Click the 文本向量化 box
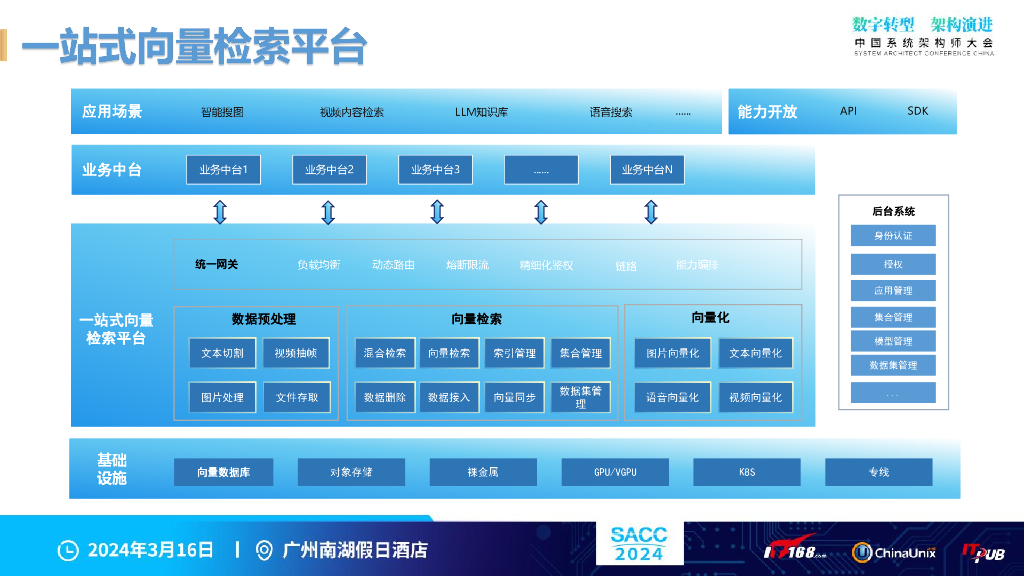Image resolution: width=1024 pixels, height=576 pixels. tap(756, 353)
